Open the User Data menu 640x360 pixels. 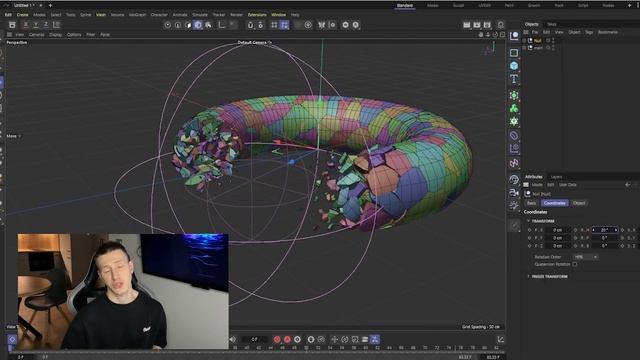click(x=568, y=185)
